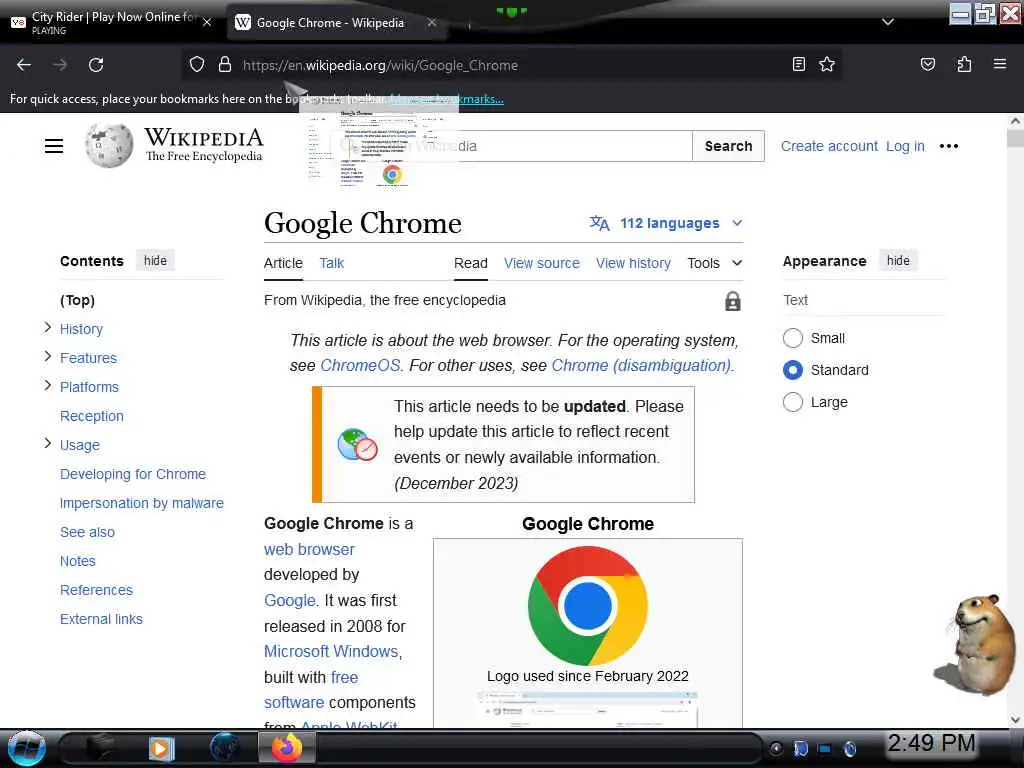Select the Large text size option

[793, 402]
